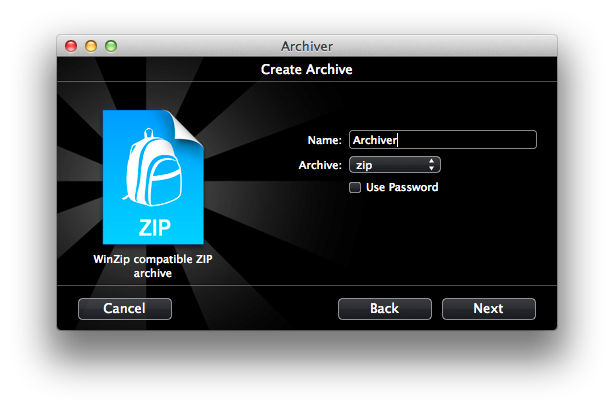Proceed with the Next button

click(x=488, y=309)
